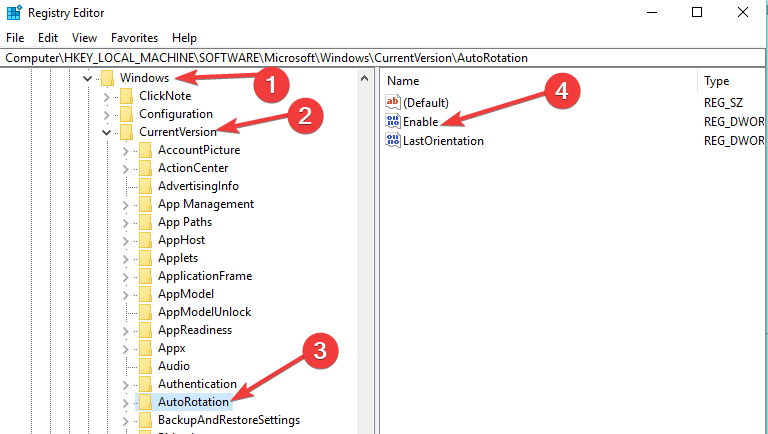The width and height of the screenshot is (768, 434).
Task: Select the AppModelUnlock key label
Action: (204, 312)
